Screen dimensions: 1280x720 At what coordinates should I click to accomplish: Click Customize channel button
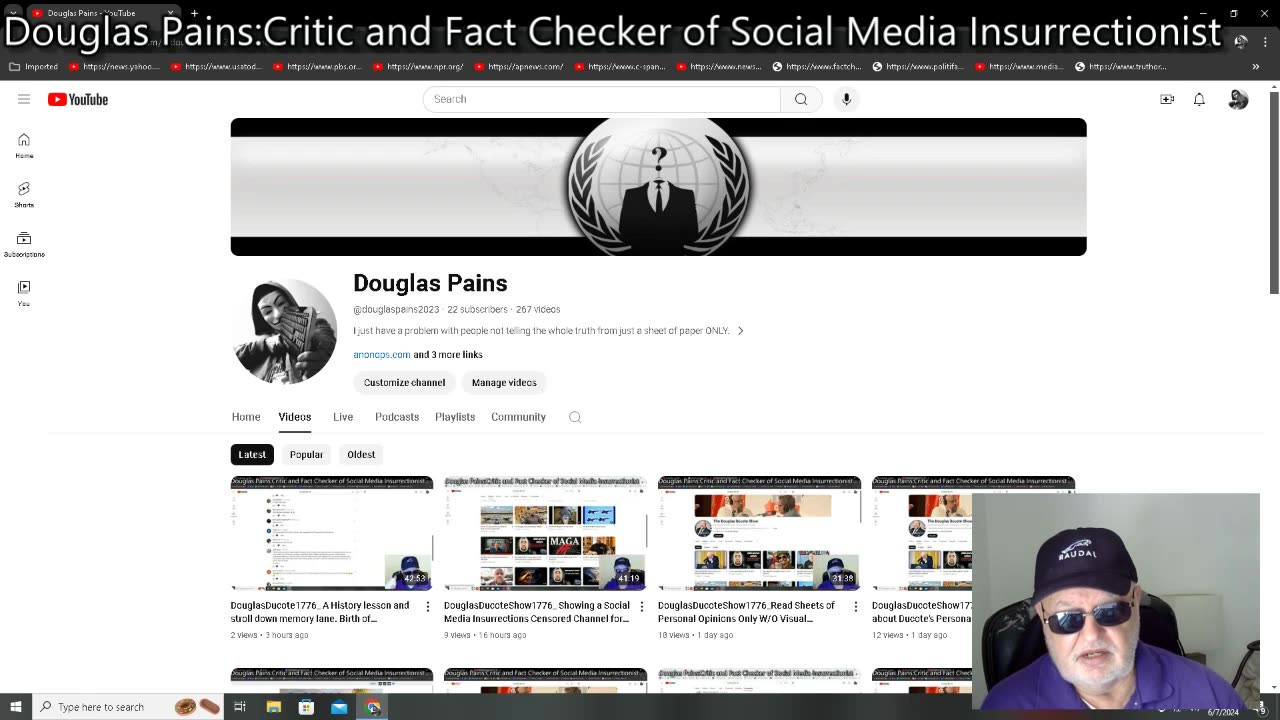(x=404, y=383)
